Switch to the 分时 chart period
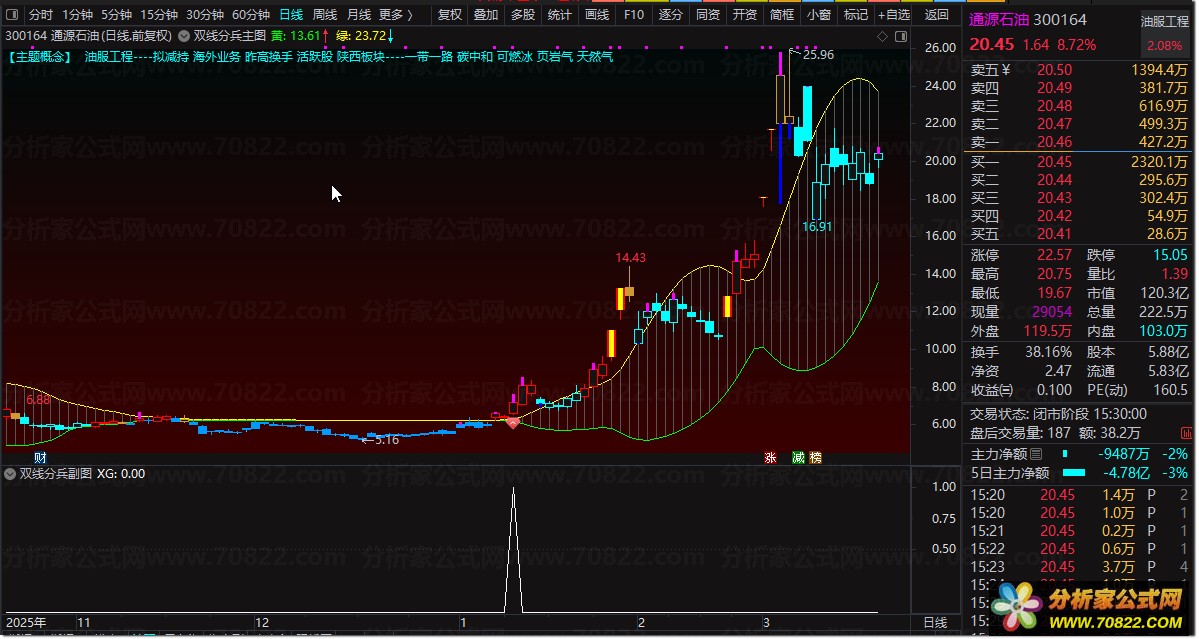 click(x=41, y=15)
